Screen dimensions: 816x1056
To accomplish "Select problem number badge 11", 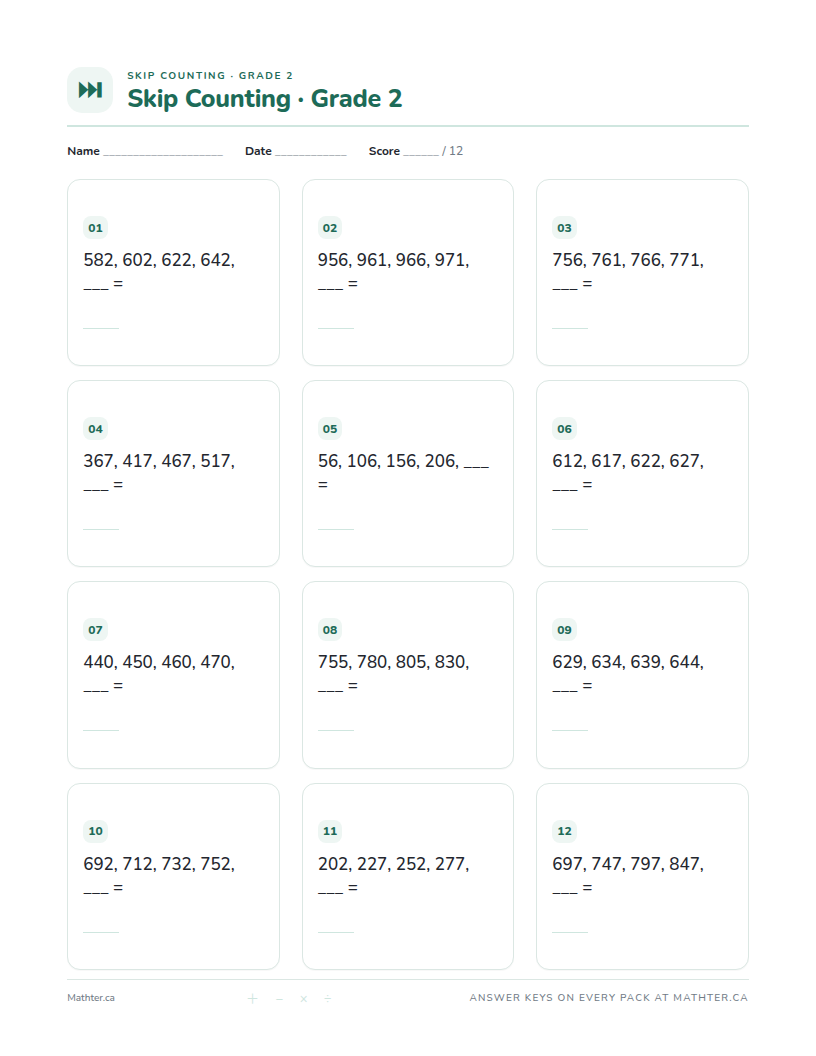I will click(330, 830).
